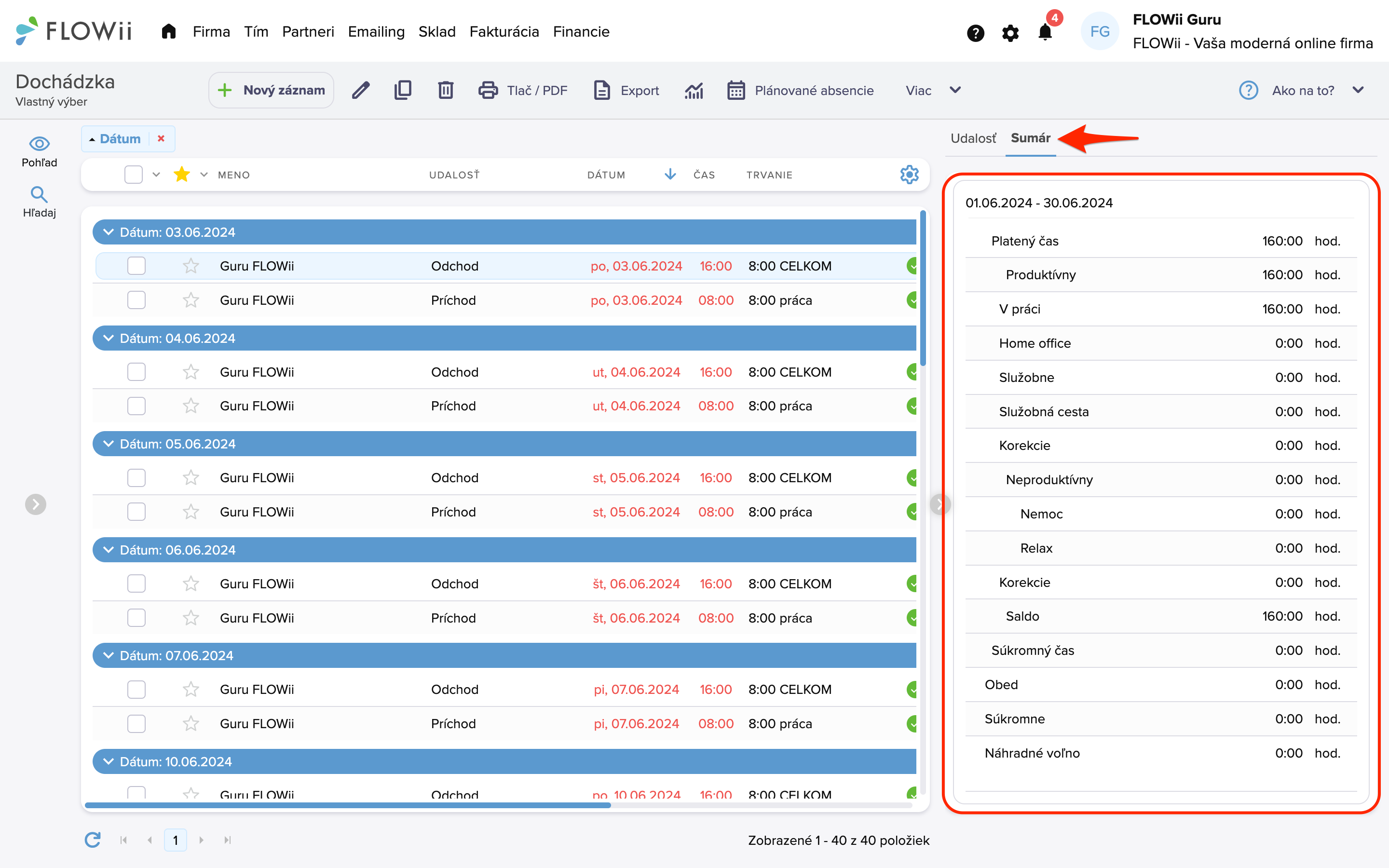1389x868 pixels.
Task: Open the Fakturácia menu
Action: pos(504,31)
